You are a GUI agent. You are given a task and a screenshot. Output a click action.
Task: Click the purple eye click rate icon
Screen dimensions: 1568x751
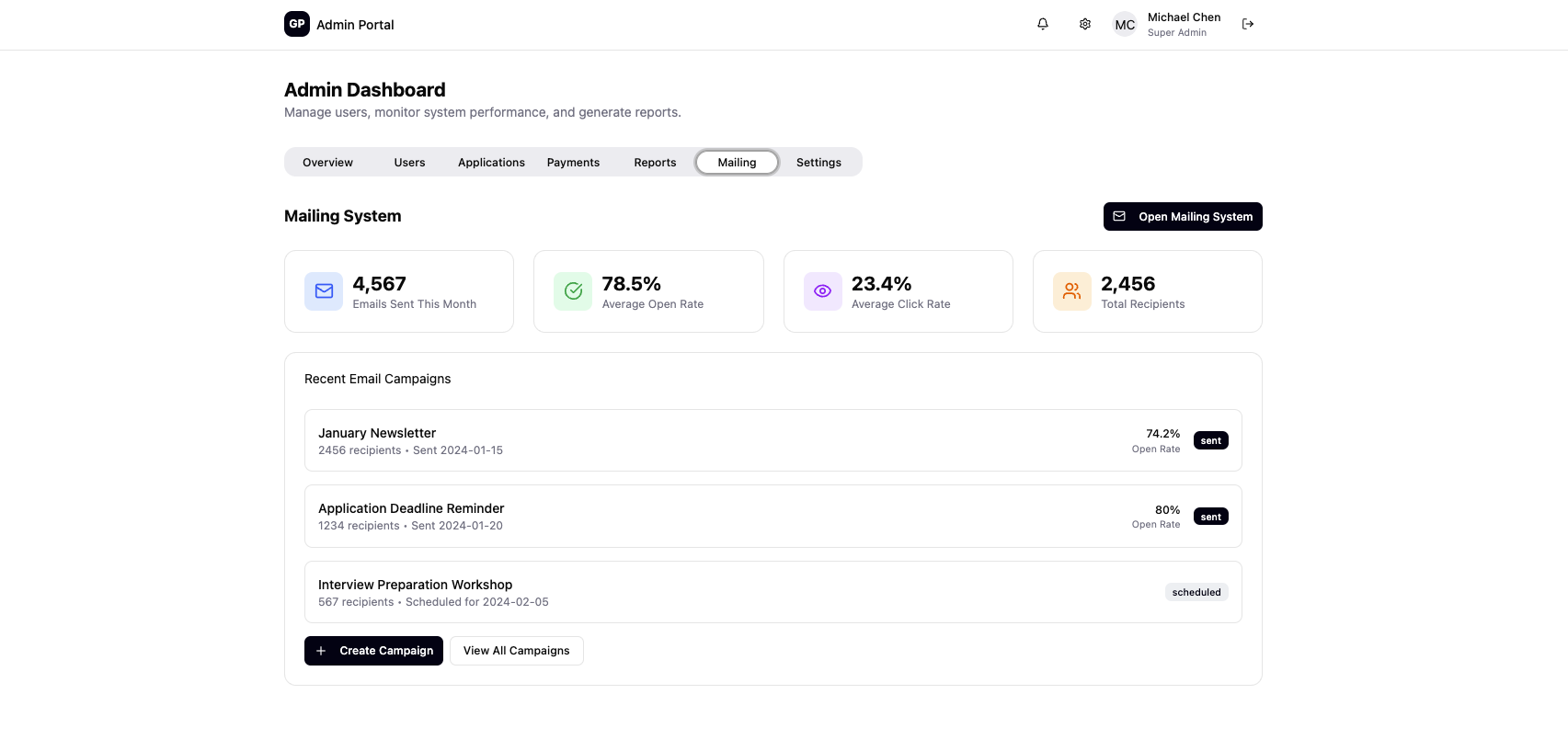tap(822, 291)
